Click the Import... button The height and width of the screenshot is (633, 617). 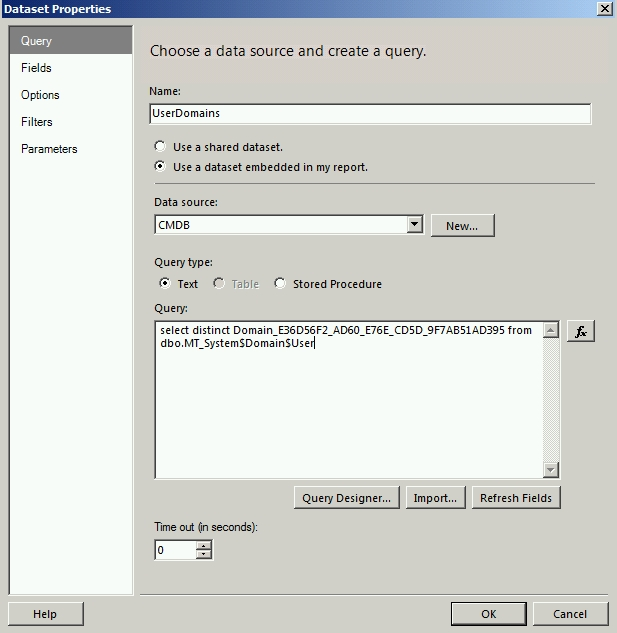tap(435, 498)
